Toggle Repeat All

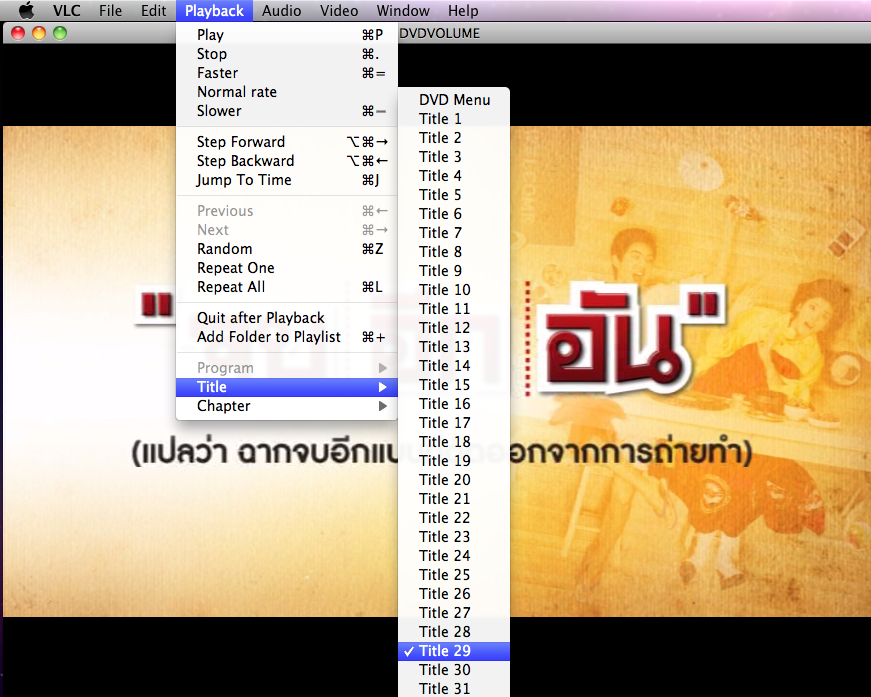(x=287, y=287)
